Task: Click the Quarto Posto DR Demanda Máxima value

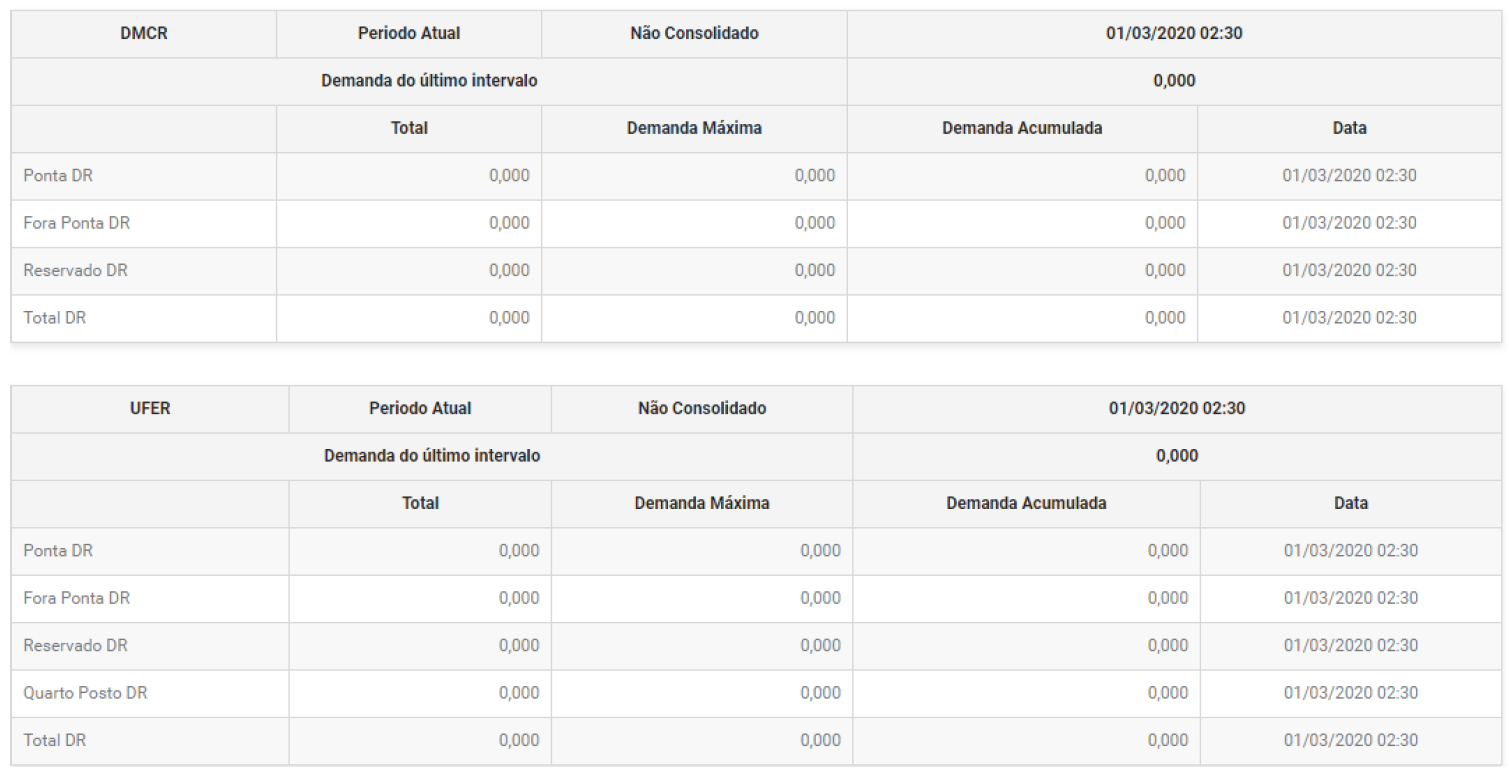Action: coord(820,693)
